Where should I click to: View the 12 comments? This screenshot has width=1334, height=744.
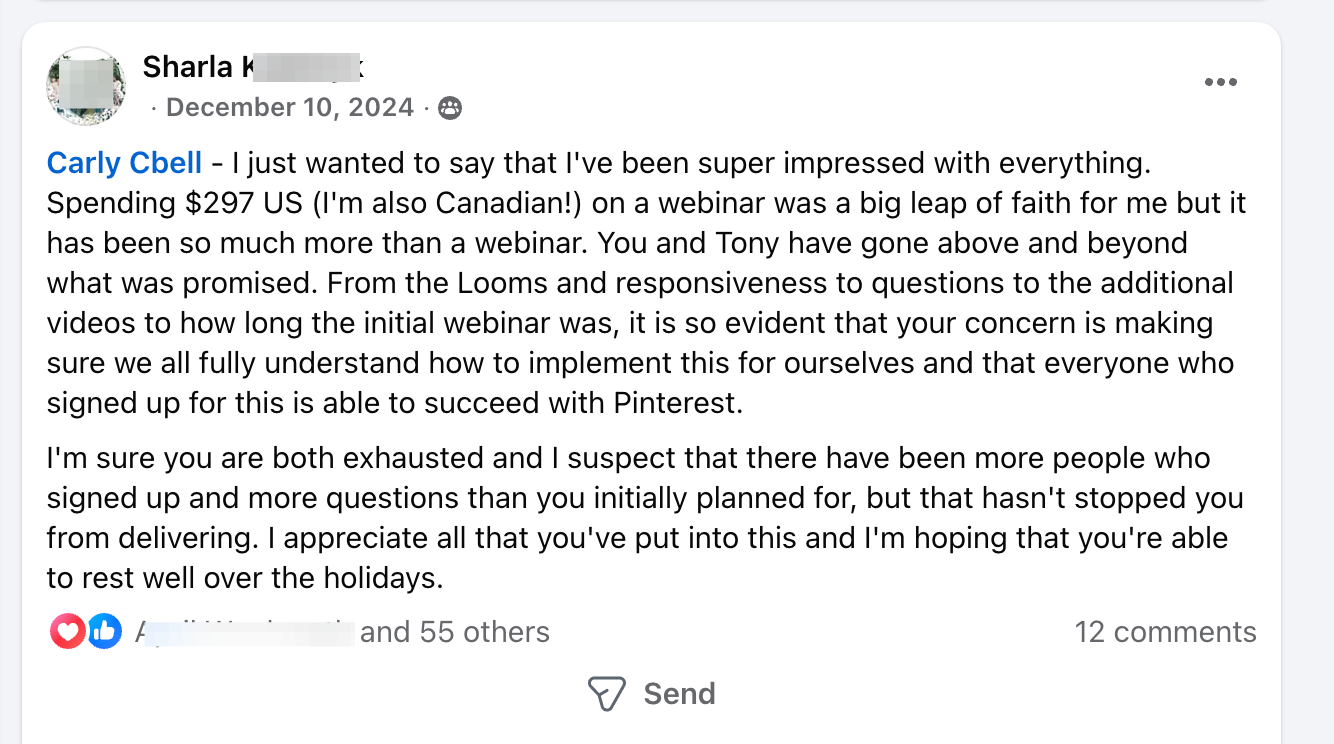[x=1165, y=632]
